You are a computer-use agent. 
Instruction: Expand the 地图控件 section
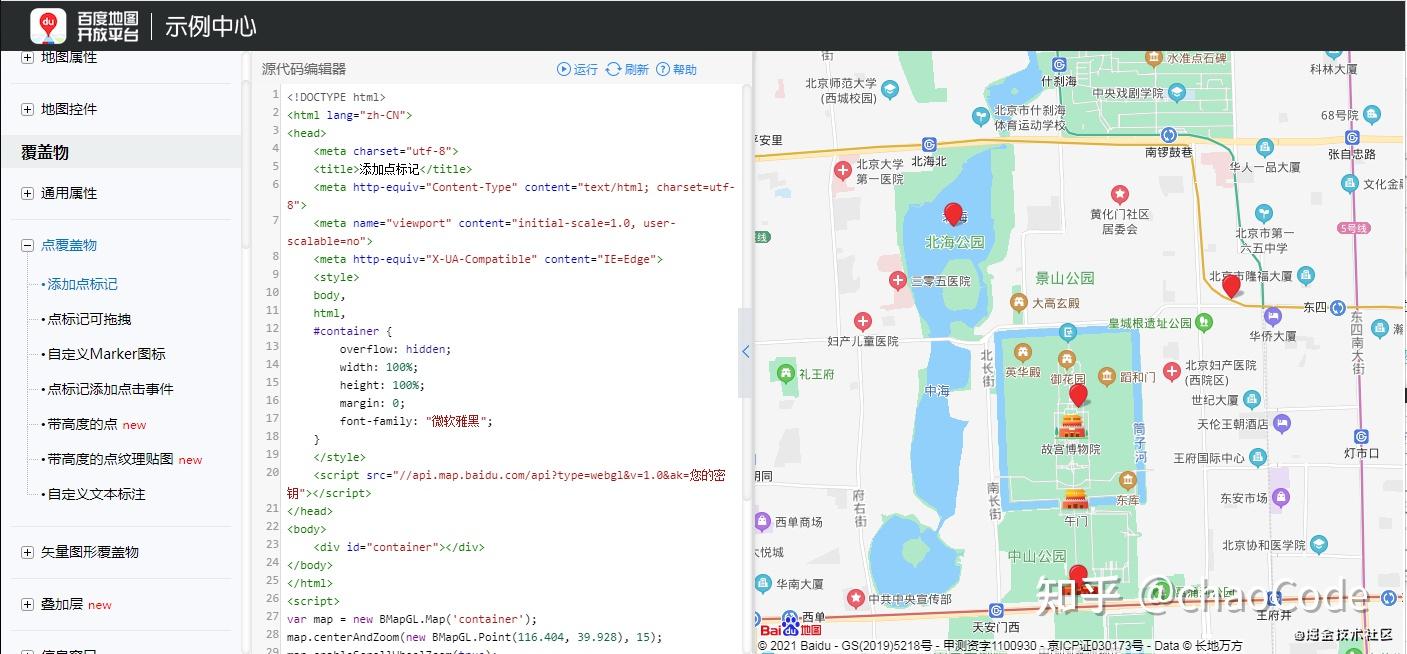click(27, 109)
